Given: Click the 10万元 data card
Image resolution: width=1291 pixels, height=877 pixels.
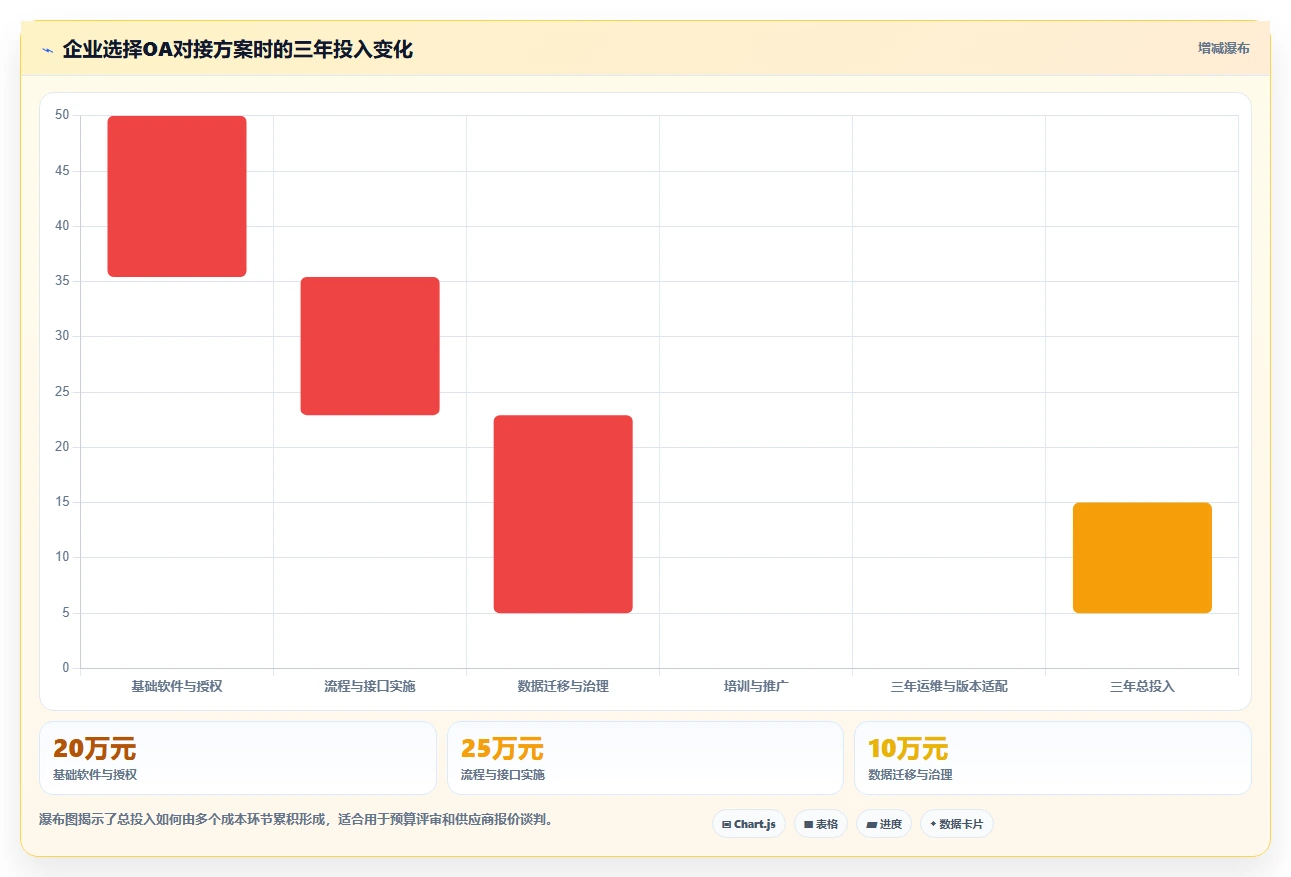Looking at the screenshot, I should pos(1052,758).
